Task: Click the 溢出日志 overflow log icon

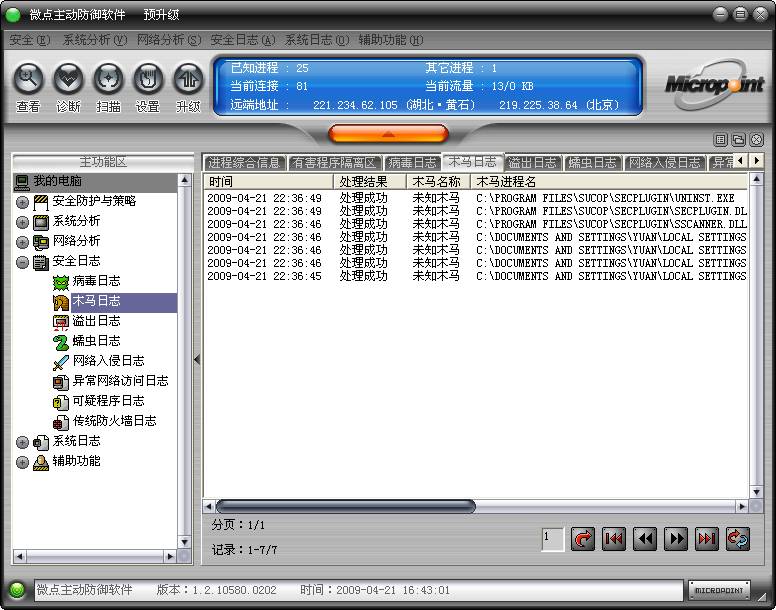Action: 60,322
